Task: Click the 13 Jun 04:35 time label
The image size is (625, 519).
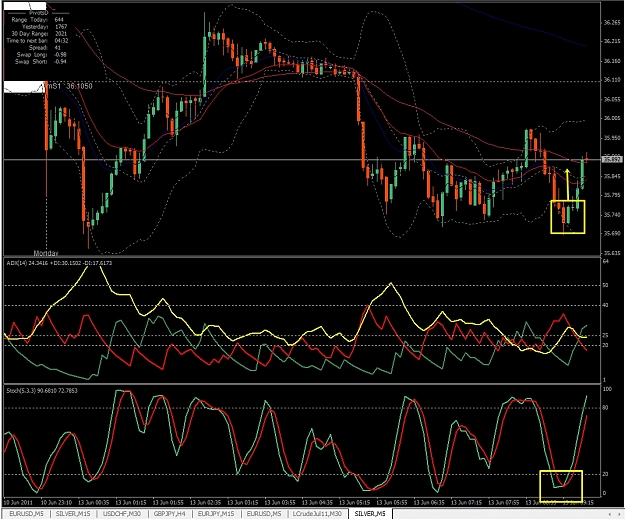Action: click(x=317, y=503)
